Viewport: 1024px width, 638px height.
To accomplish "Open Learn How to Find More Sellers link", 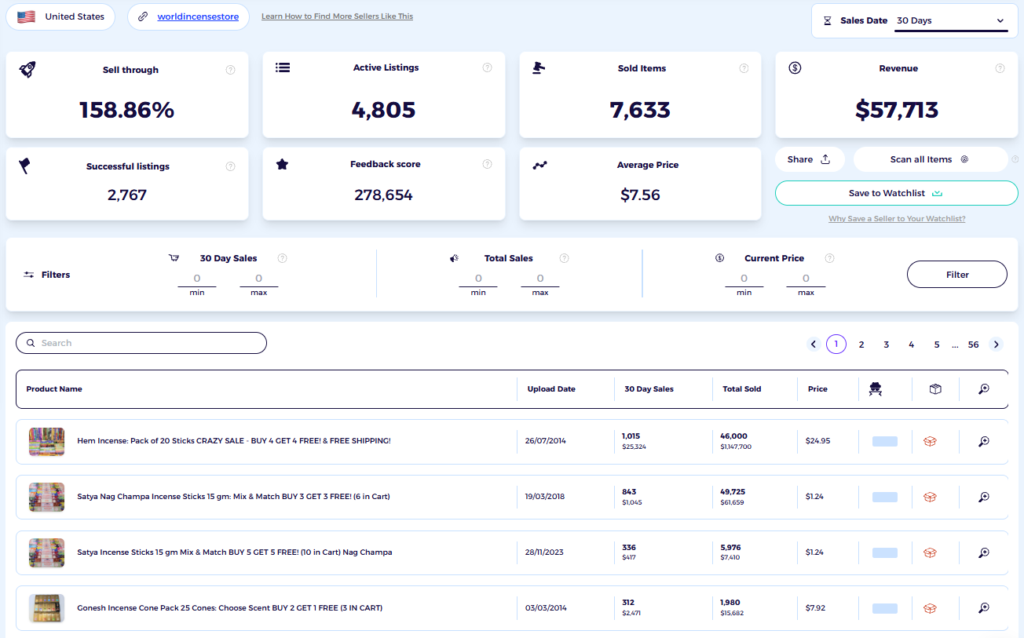I will [x=337, y=16].
